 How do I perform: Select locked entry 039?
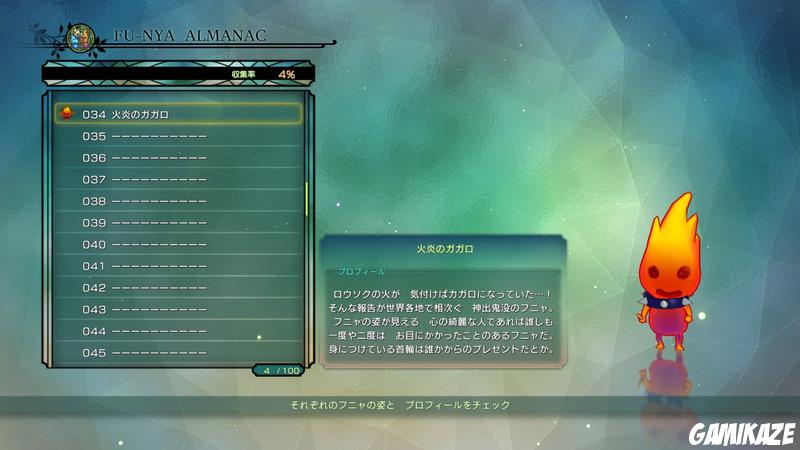(178, 223)
